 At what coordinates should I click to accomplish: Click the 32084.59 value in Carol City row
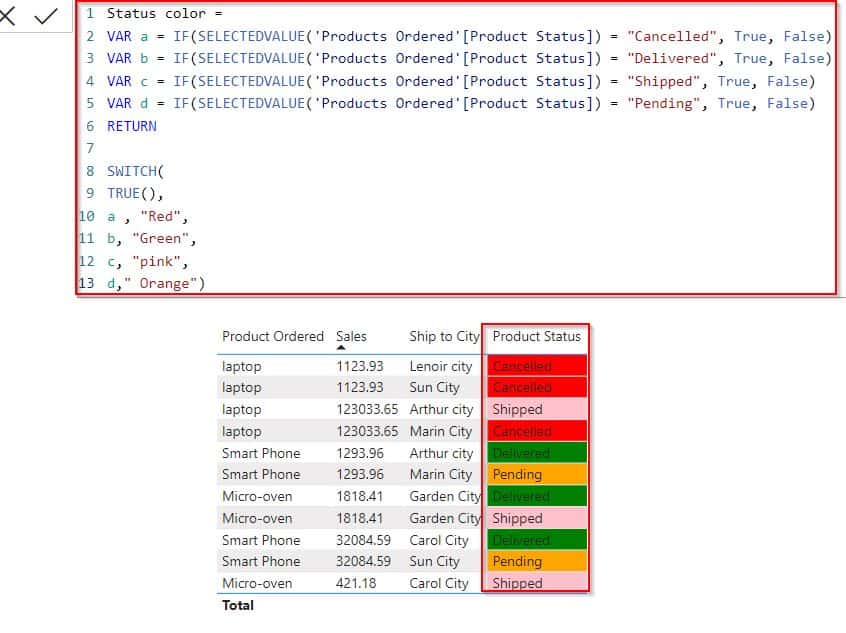(363, 540)
